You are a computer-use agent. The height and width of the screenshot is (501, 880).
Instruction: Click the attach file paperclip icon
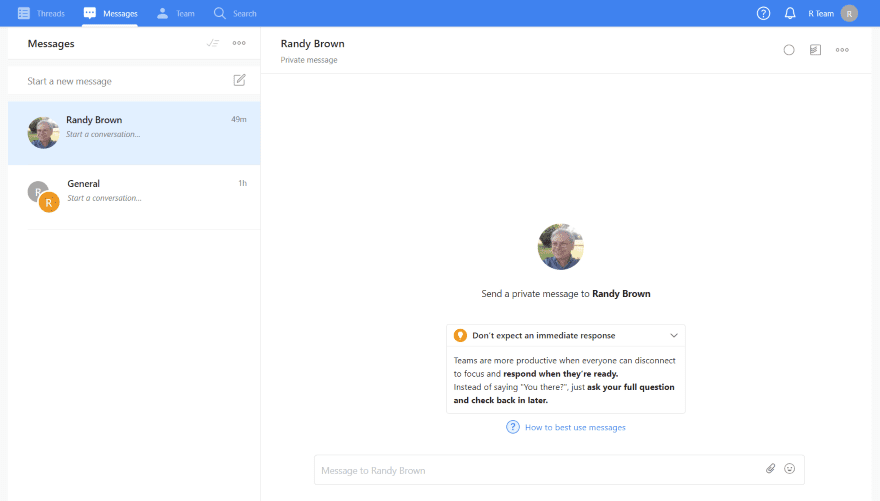click(x=770, y=469)
